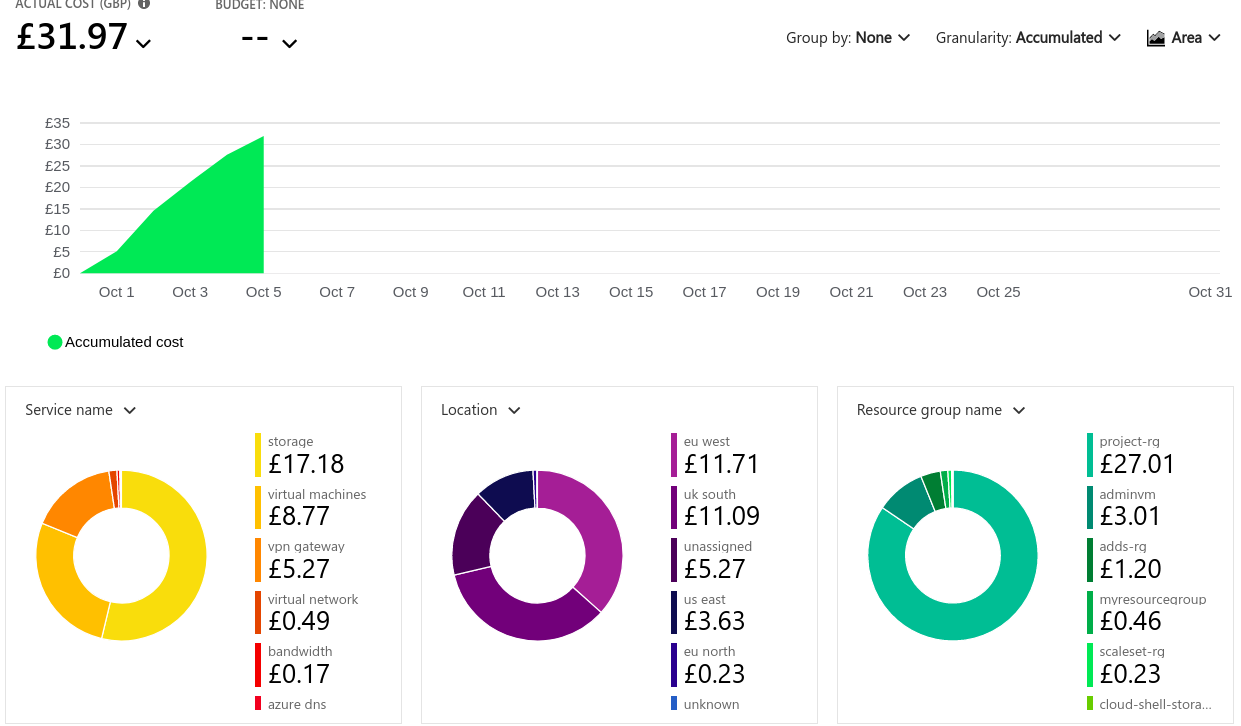Change the Resource group name chart grouping
1241x726 pixels.
tap(941, 410)
